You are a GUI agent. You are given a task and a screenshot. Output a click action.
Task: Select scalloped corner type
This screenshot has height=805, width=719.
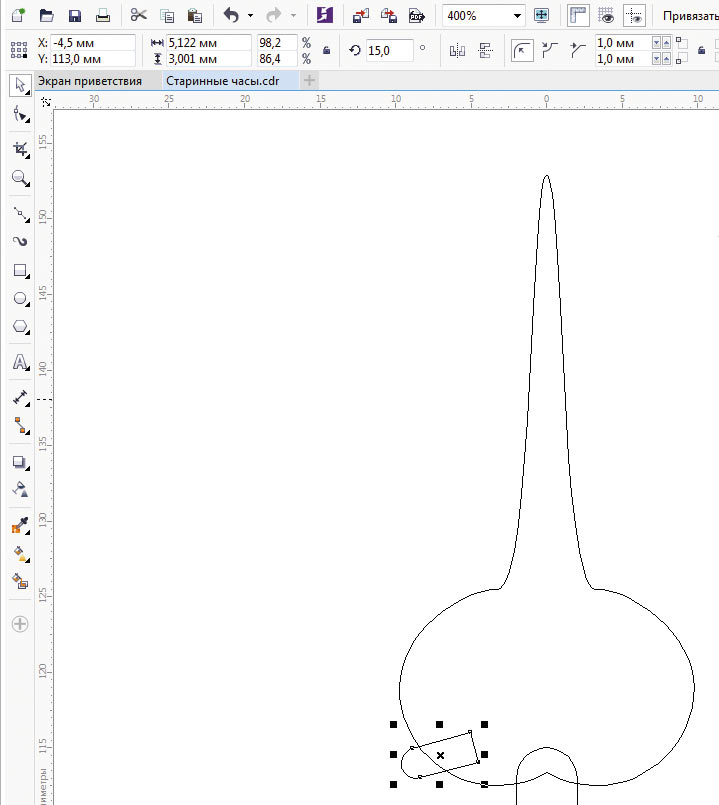pyautogui.click(x=550, y=50)
